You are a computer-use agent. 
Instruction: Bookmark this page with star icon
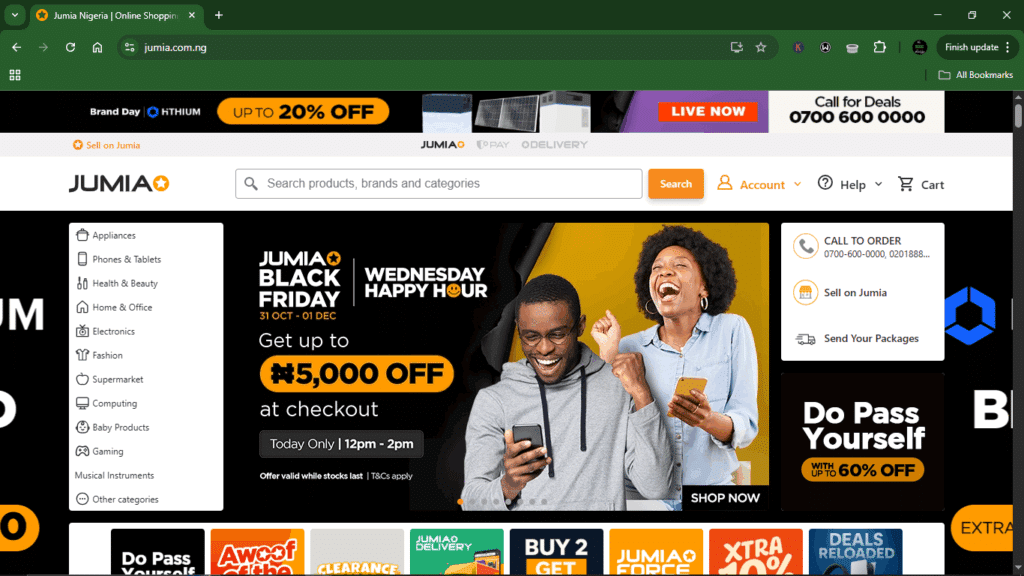[761, 47]
